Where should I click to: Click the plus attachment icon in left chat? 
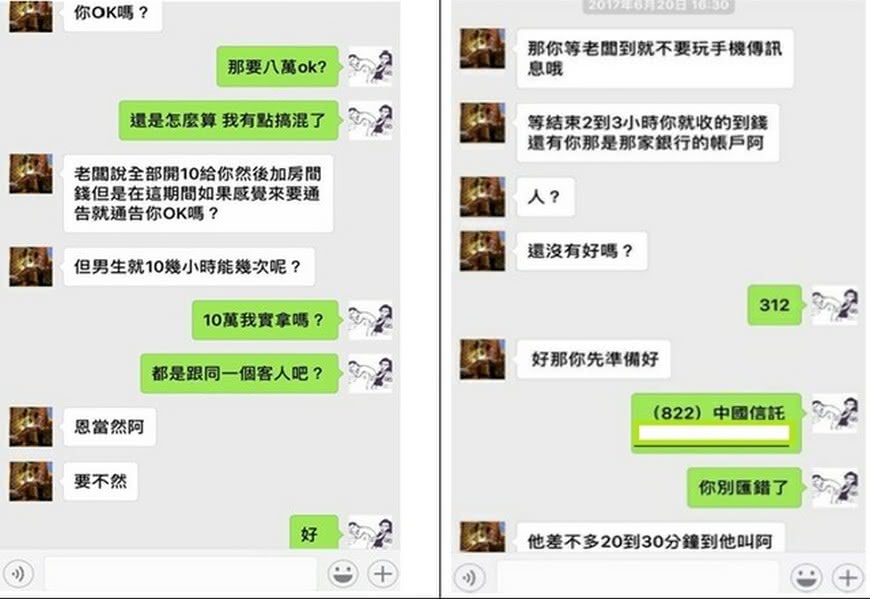coord(383,574)
